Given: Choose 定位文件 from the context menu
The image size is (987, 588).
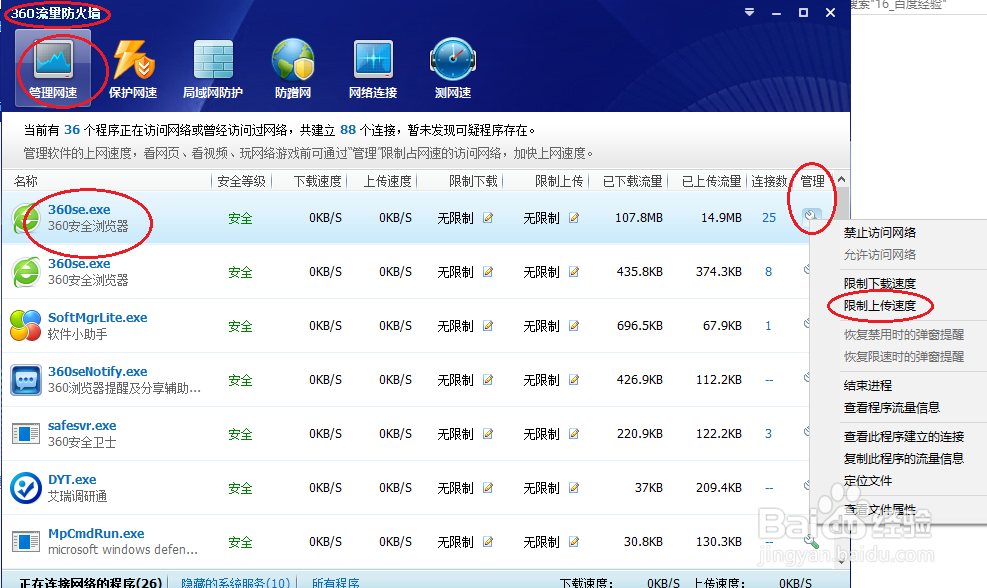Looking at the screenshot, I should click(867, 481).
